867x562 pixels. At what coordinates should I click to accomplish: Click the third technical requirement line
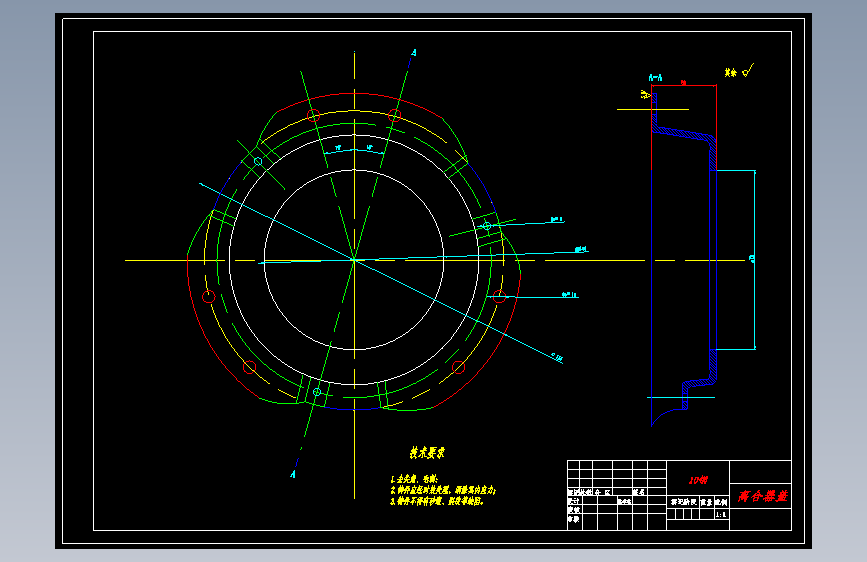(437, 501)
